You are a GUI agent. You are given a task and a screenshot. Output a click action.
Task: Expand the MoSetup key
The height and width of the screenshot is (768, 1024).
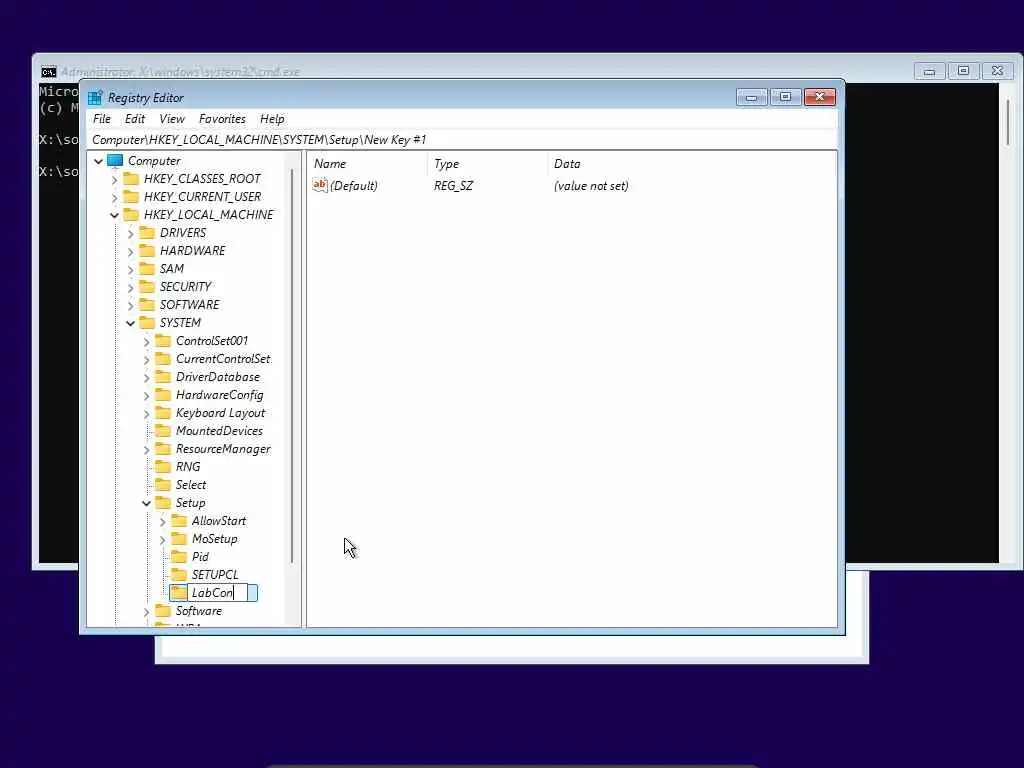[163, 539]
